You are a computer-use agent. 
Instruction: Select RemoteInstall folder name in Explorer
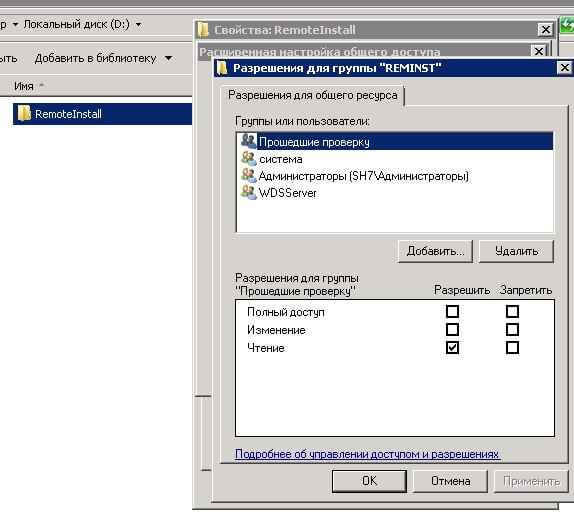click(68, 114)
